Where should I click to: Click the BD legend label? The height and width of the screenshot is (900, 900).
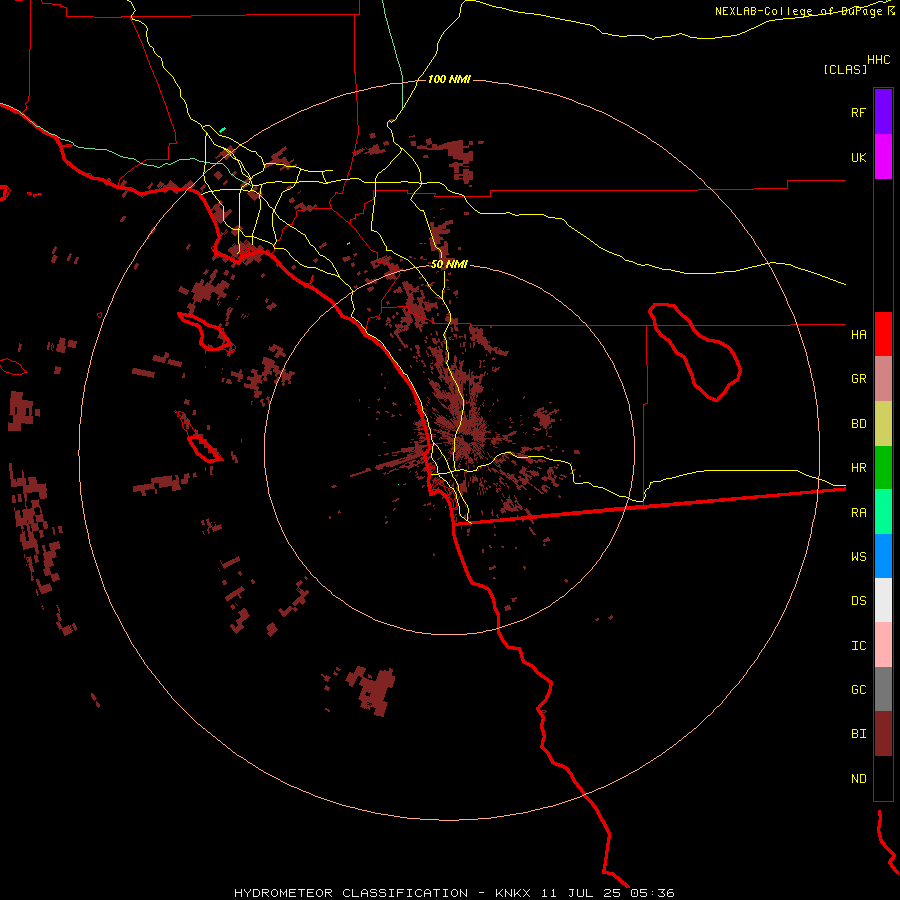pos(858,424)
